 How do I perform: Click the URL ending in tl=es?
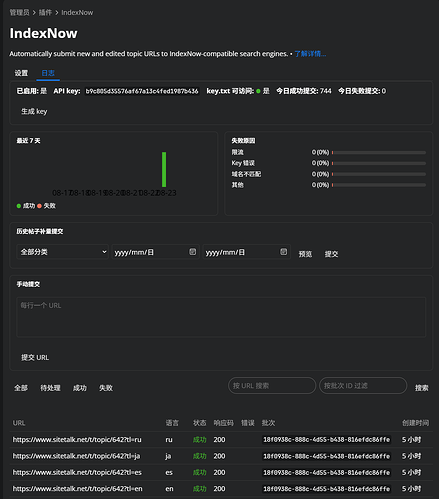[x=77, y=472]
